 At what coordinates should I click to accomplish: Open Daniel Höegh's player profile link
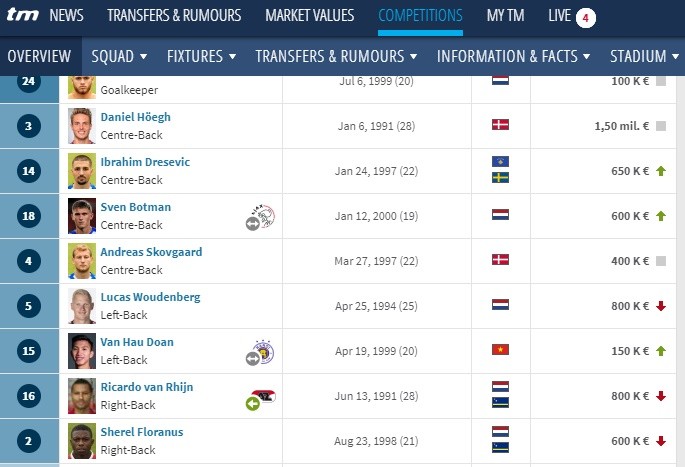click(135, 117)
